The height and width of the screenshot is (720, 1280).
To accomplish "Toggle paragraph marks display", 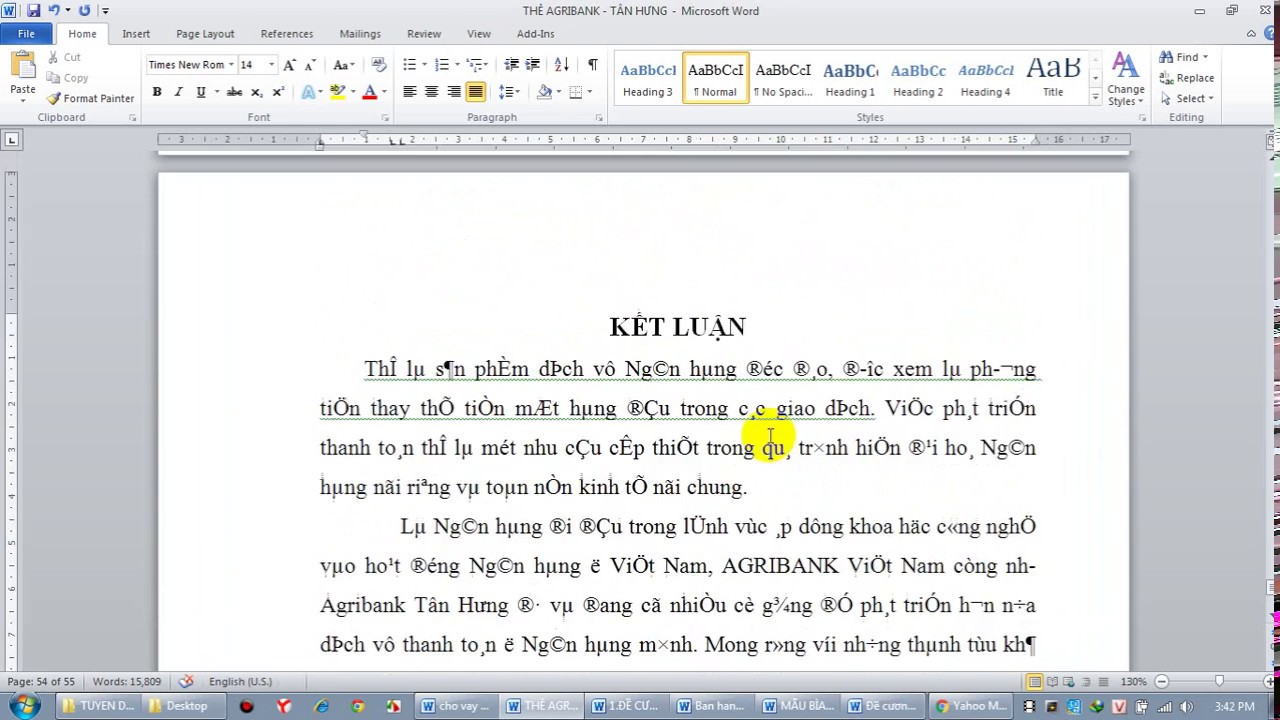I will point(592,64).
